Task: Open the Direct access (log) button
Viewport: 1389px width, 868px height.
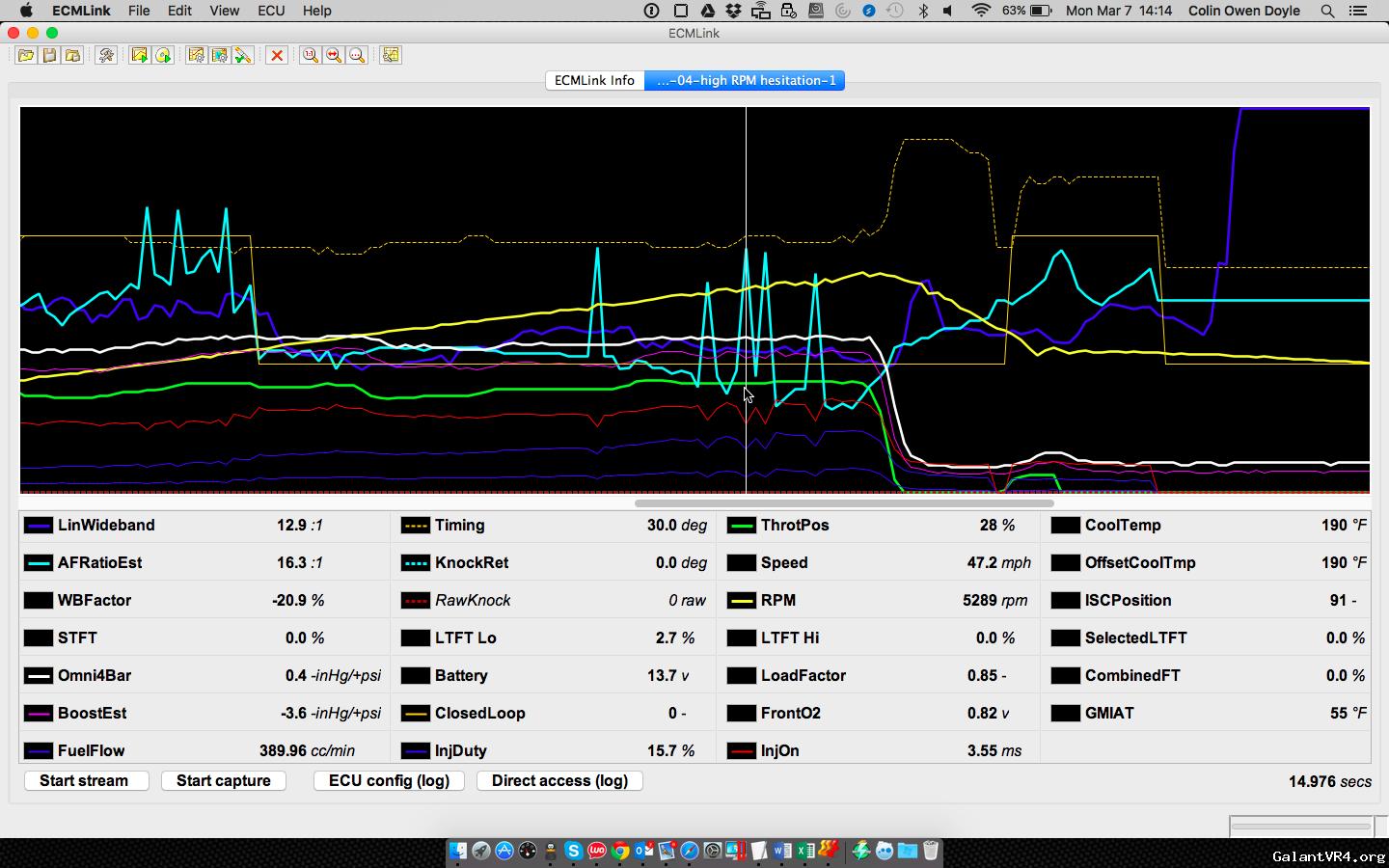Action: pos(559,780)
